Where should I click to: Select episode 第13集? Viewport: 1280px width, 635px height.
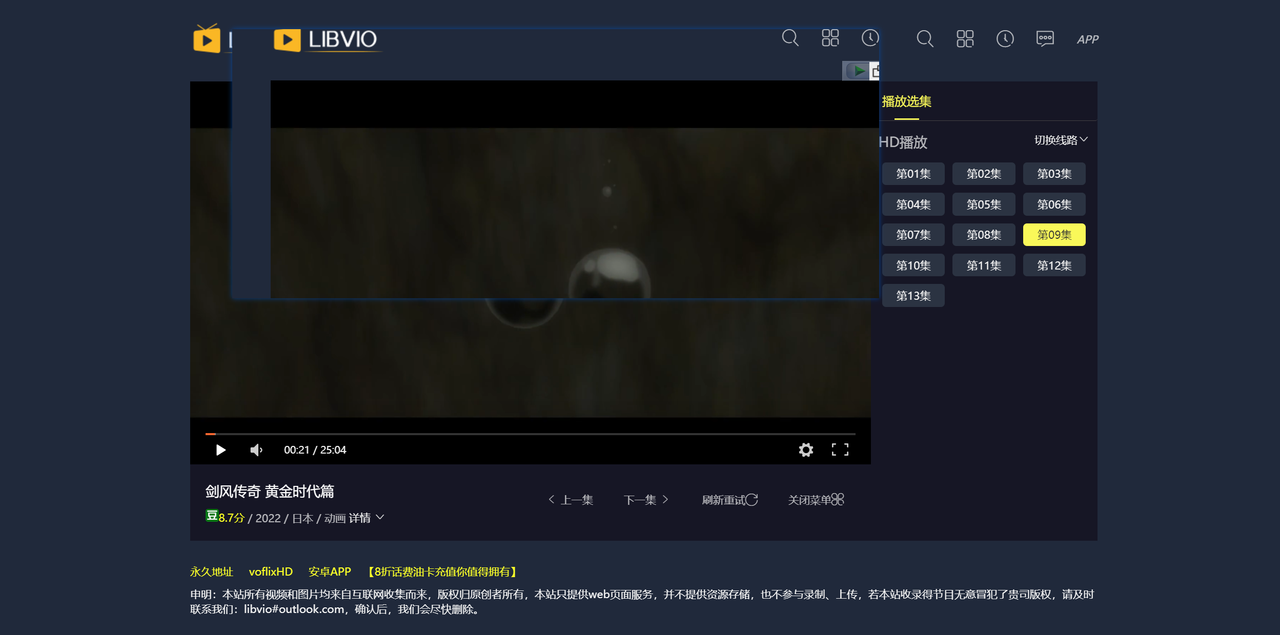click(913, 296)
